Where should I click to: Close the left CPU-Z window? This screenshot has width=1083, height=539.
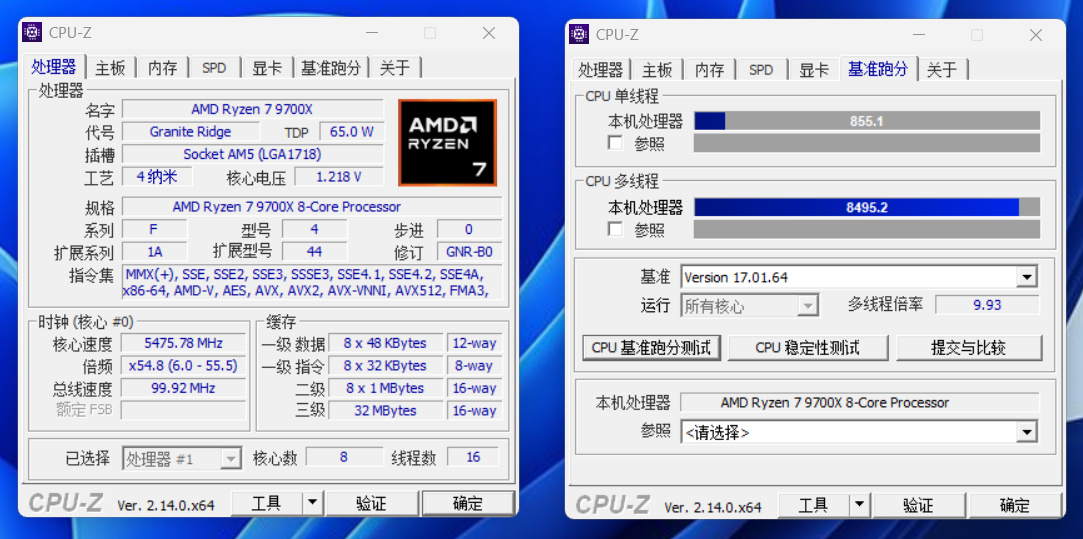point(489,33)
